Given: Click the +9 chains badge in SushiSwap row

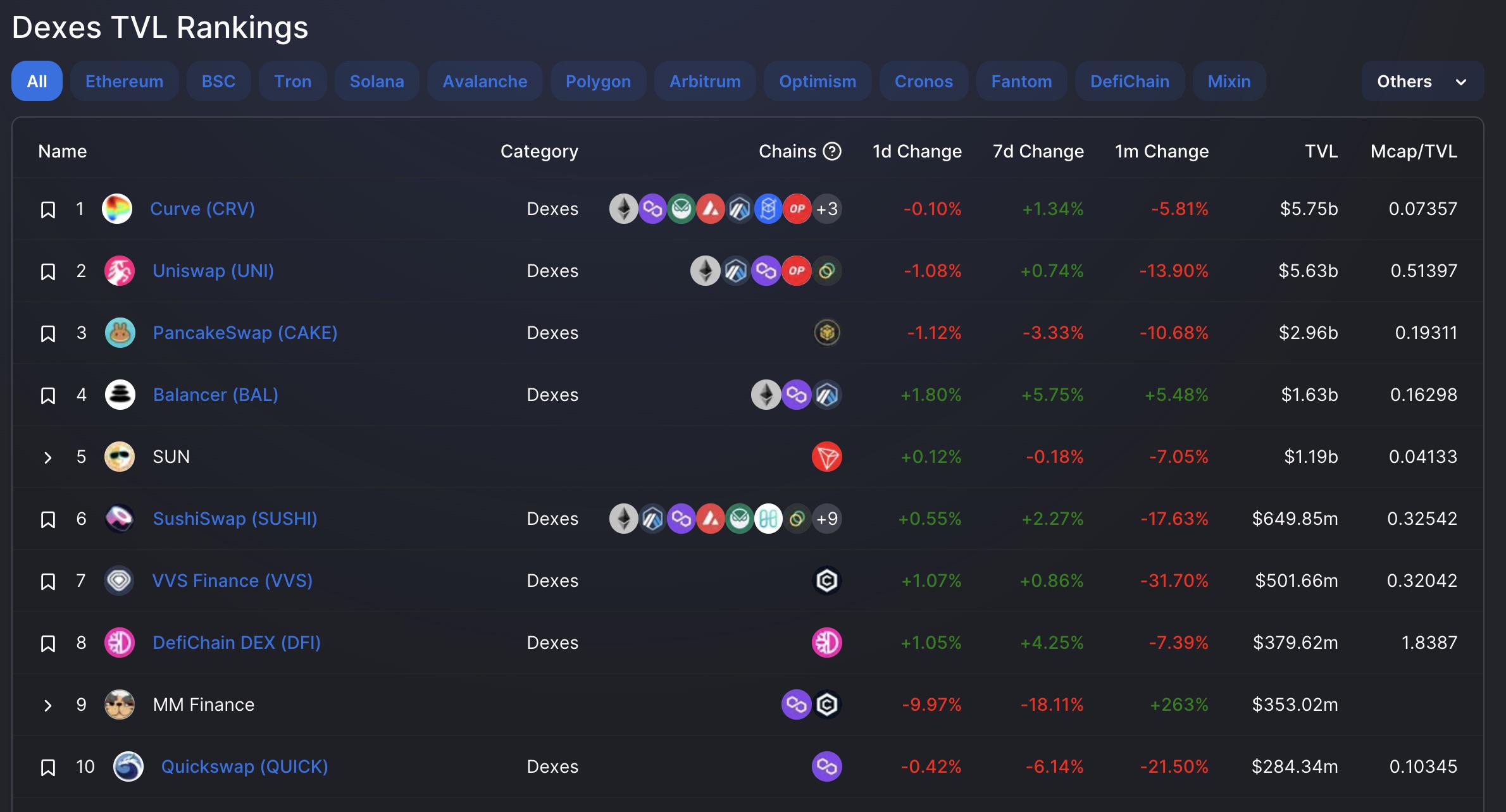Looking at the screenshot, I should point(827,519).
